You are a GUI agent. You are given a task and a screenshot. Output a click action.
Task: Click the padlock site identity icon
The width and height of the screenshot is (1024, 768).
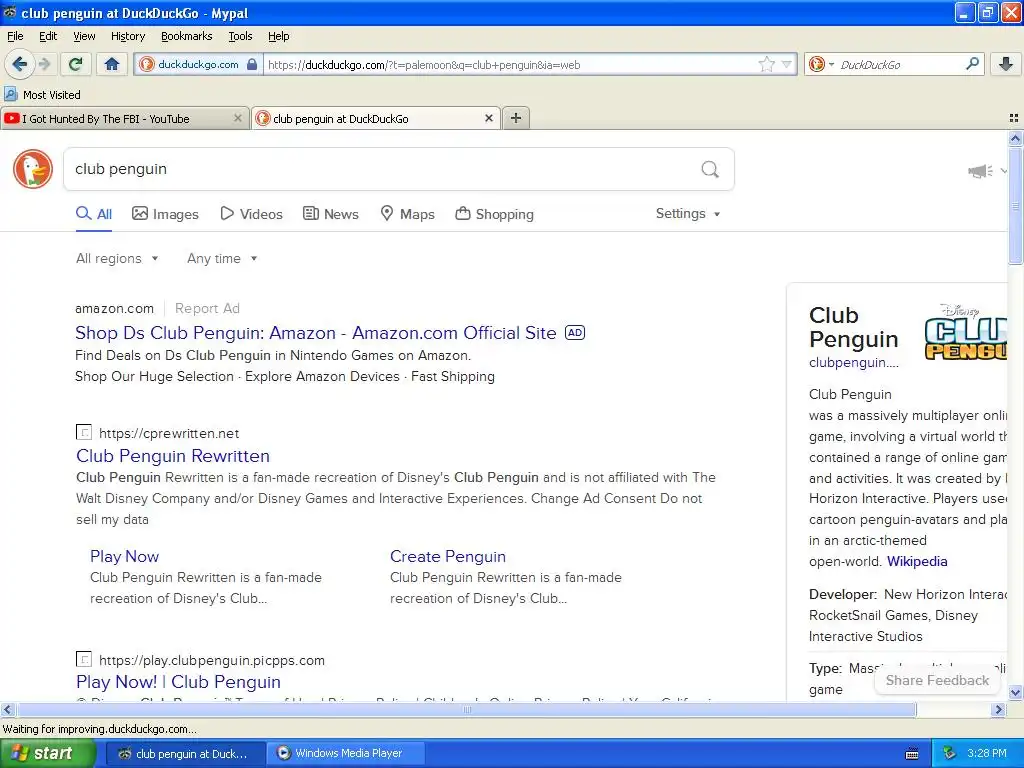point(252,64)
